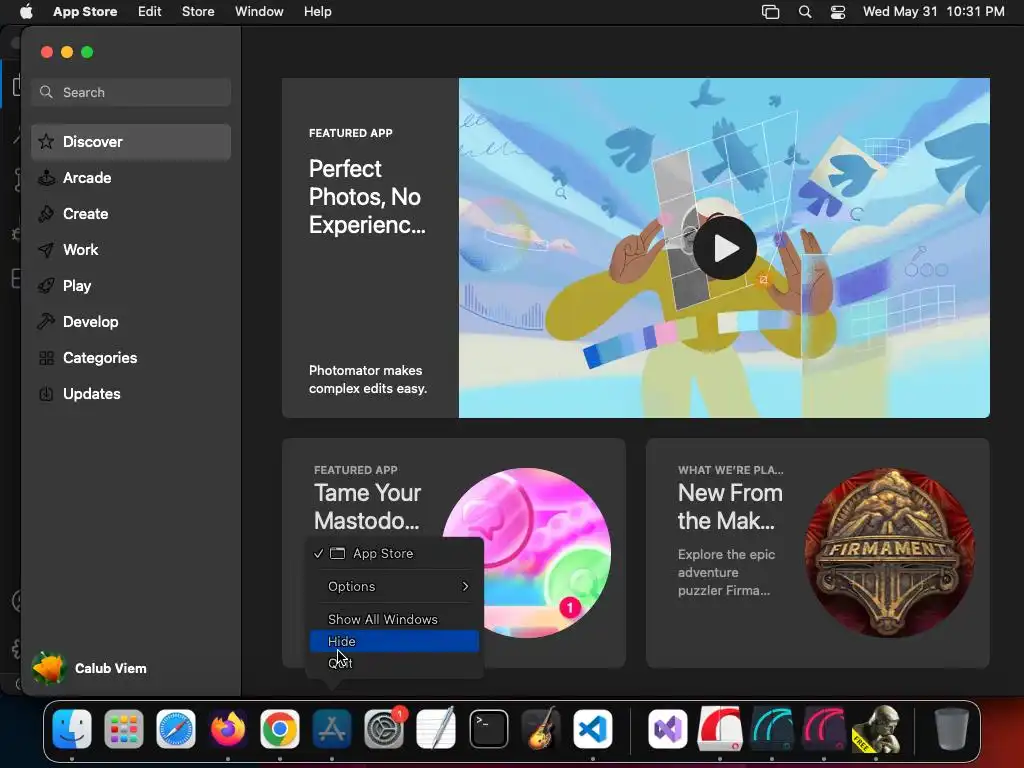
Task: Open the Create section
Action: pyautogui.click(x=131, y=214)
